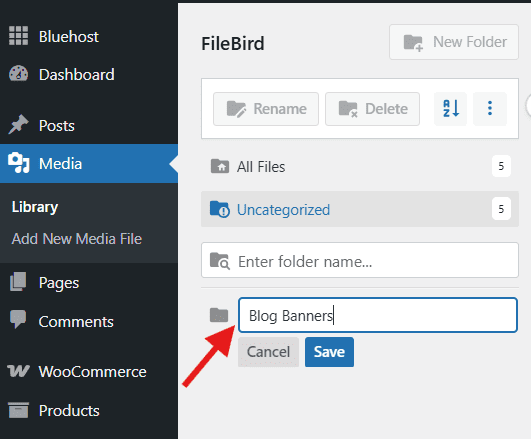This screenshot has width=531, height=439.
Task: Click the gray folder icon beside Blog Banners
Action: pos(219,315)
